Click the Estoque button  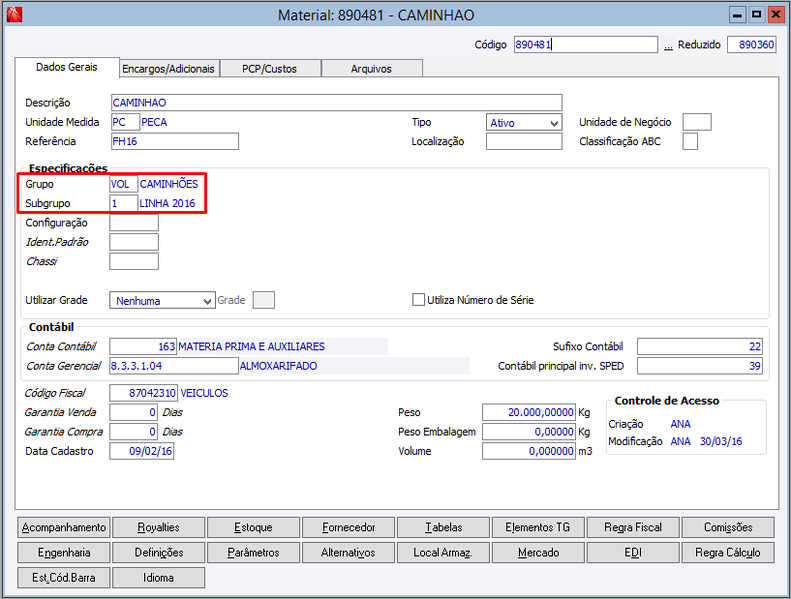253,527
